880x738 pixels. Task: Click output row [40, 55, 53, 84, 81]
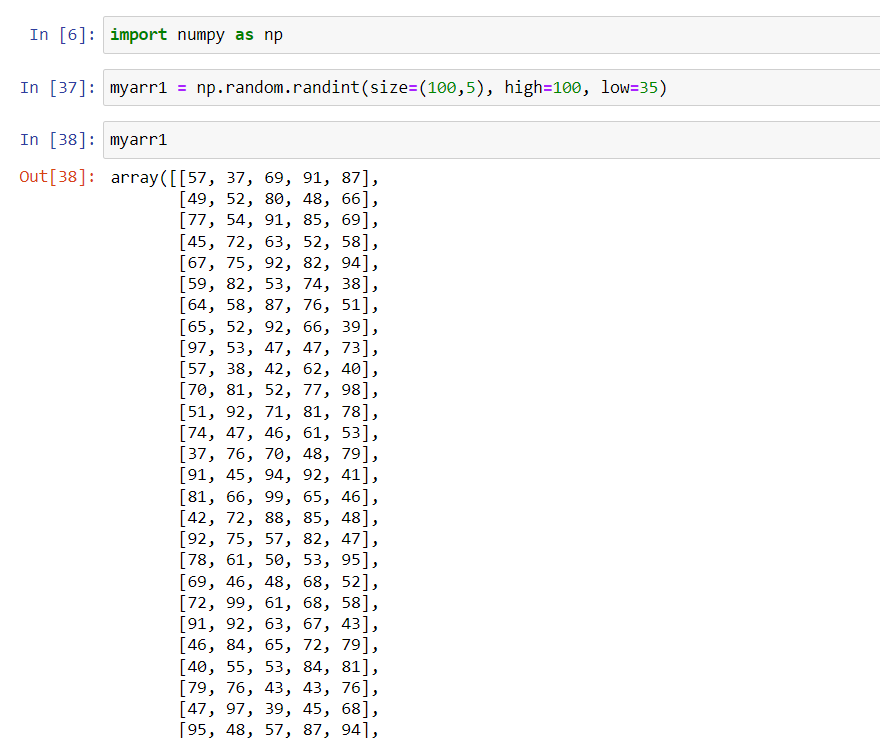tap(278, 667)
